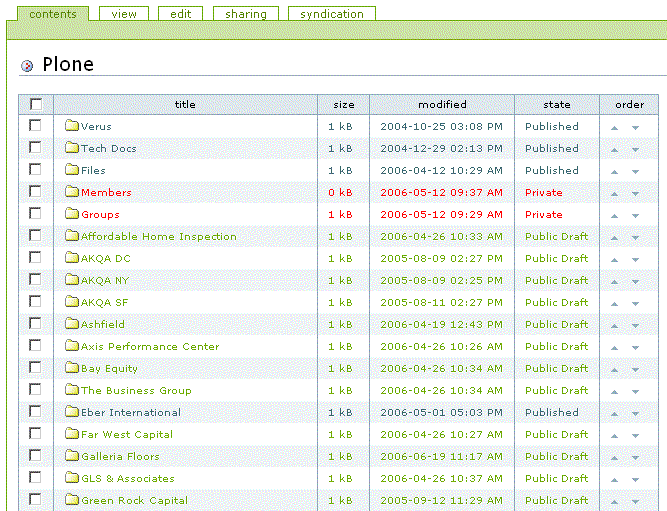667x511 pixels.
Task: Switch to the sharing tab
Action: point(246,14)
